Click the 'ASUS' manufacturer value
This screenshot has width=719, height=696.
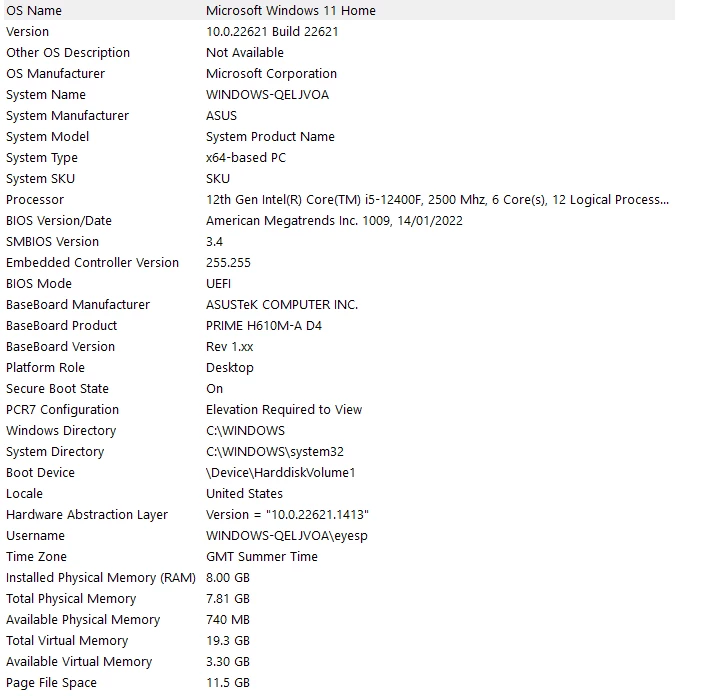point(221,116)
